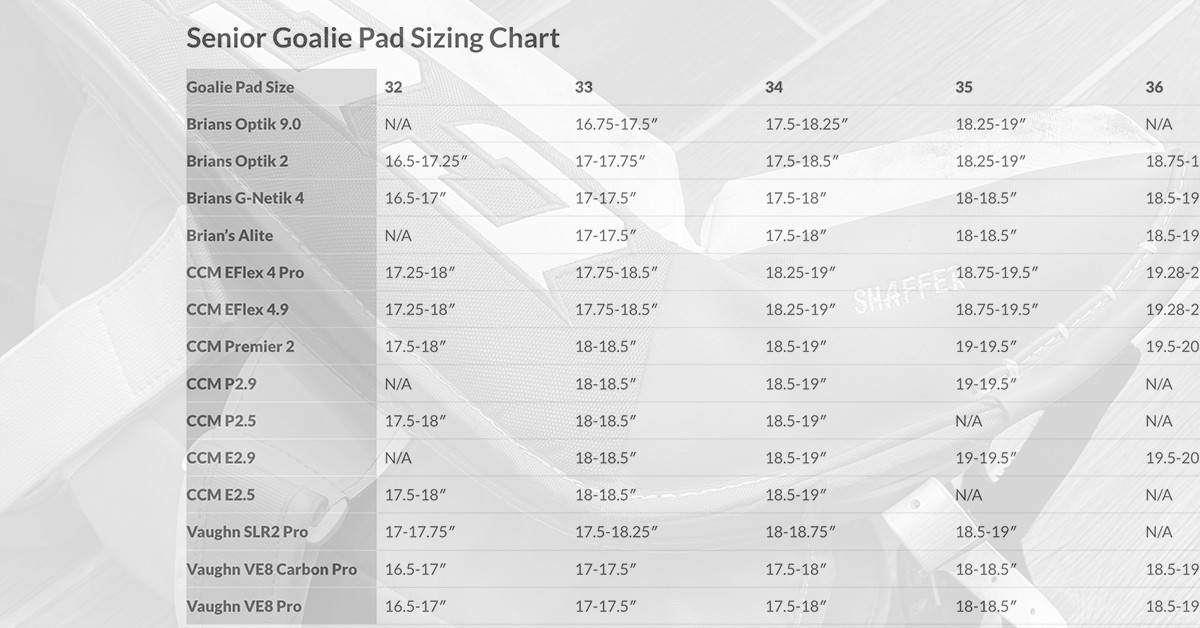Select the size 34 column header
1200x628 pixels.
(774, 87)
